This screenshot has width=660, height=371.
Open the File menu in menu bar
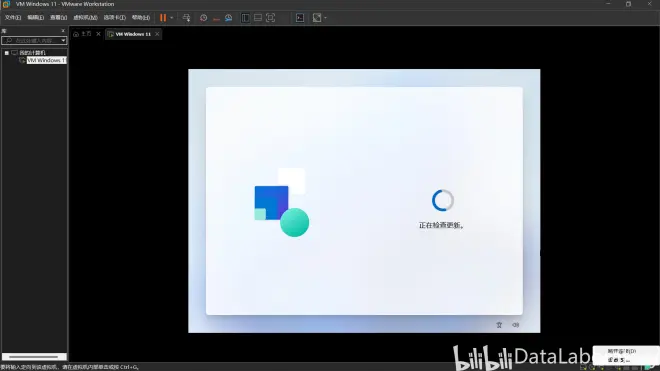13,18
